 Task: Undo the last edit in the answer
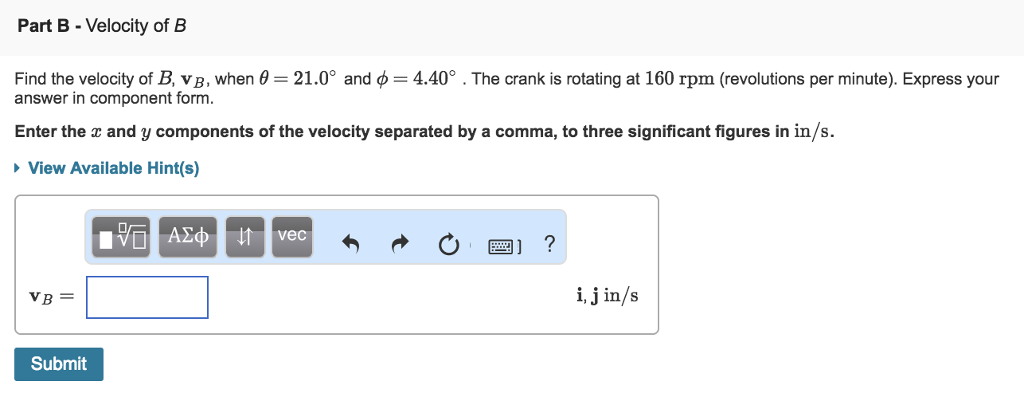(351, 244)
